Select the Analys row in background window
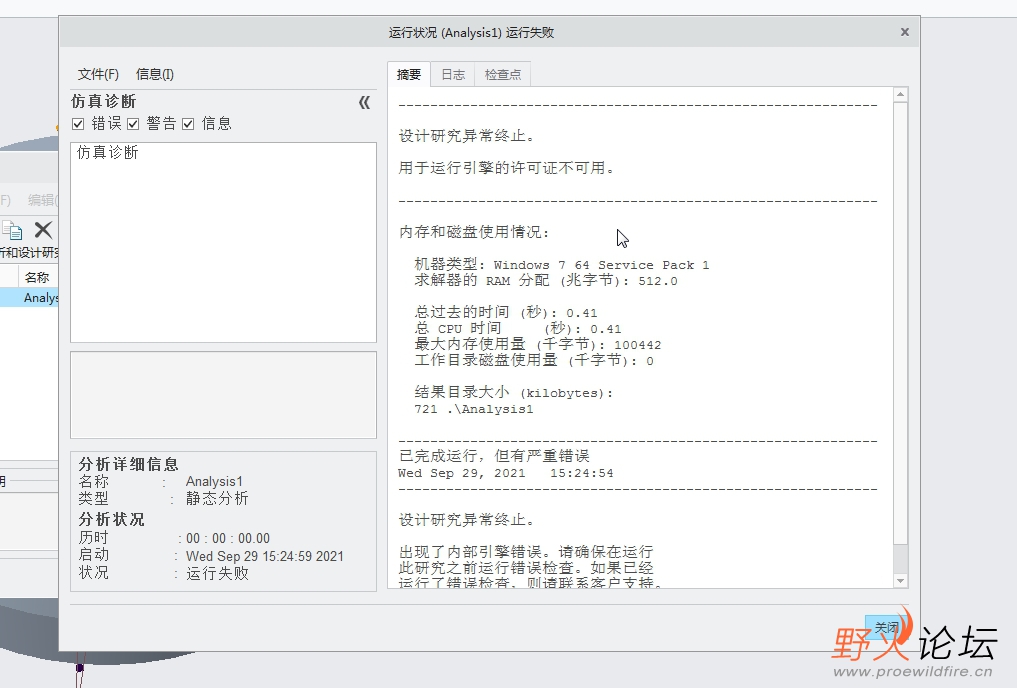 click(29, 298)
